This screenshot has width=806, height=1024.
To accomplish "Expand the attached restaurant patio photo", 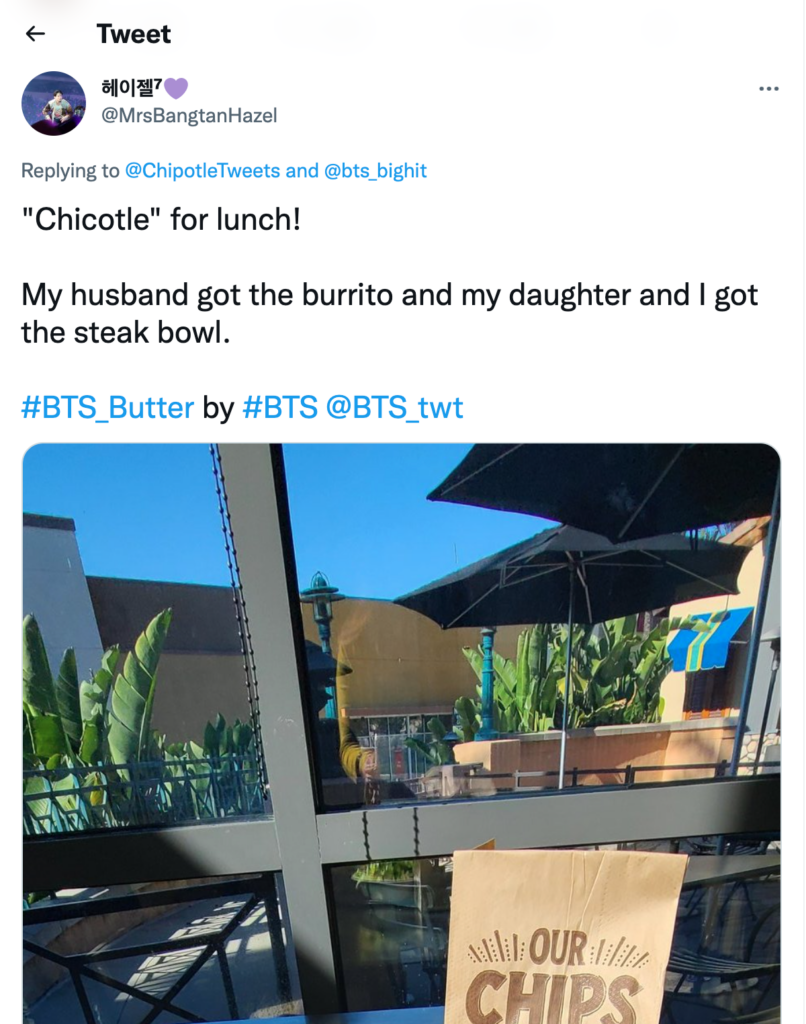I will (400, 730).
